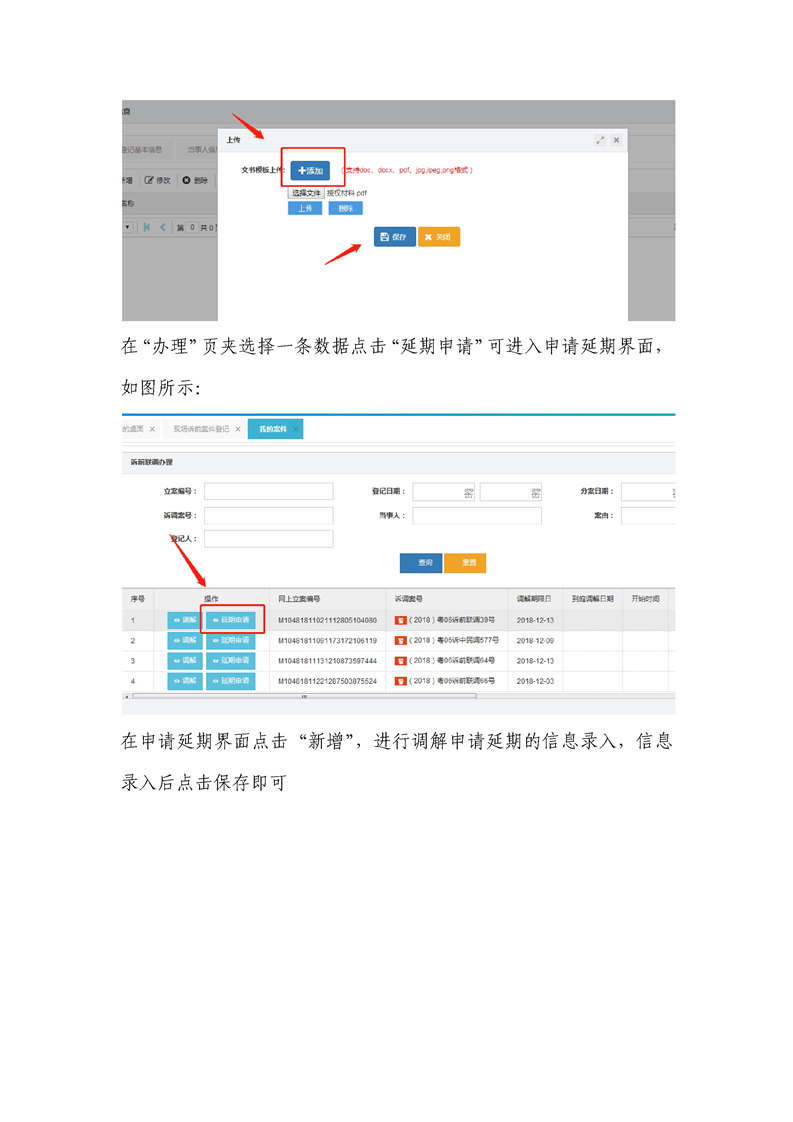Image resolution: width=793 pixels, height=1122 pixels.
Task: Click the 诉调案号 input field
Action: (x=268, y=515)
